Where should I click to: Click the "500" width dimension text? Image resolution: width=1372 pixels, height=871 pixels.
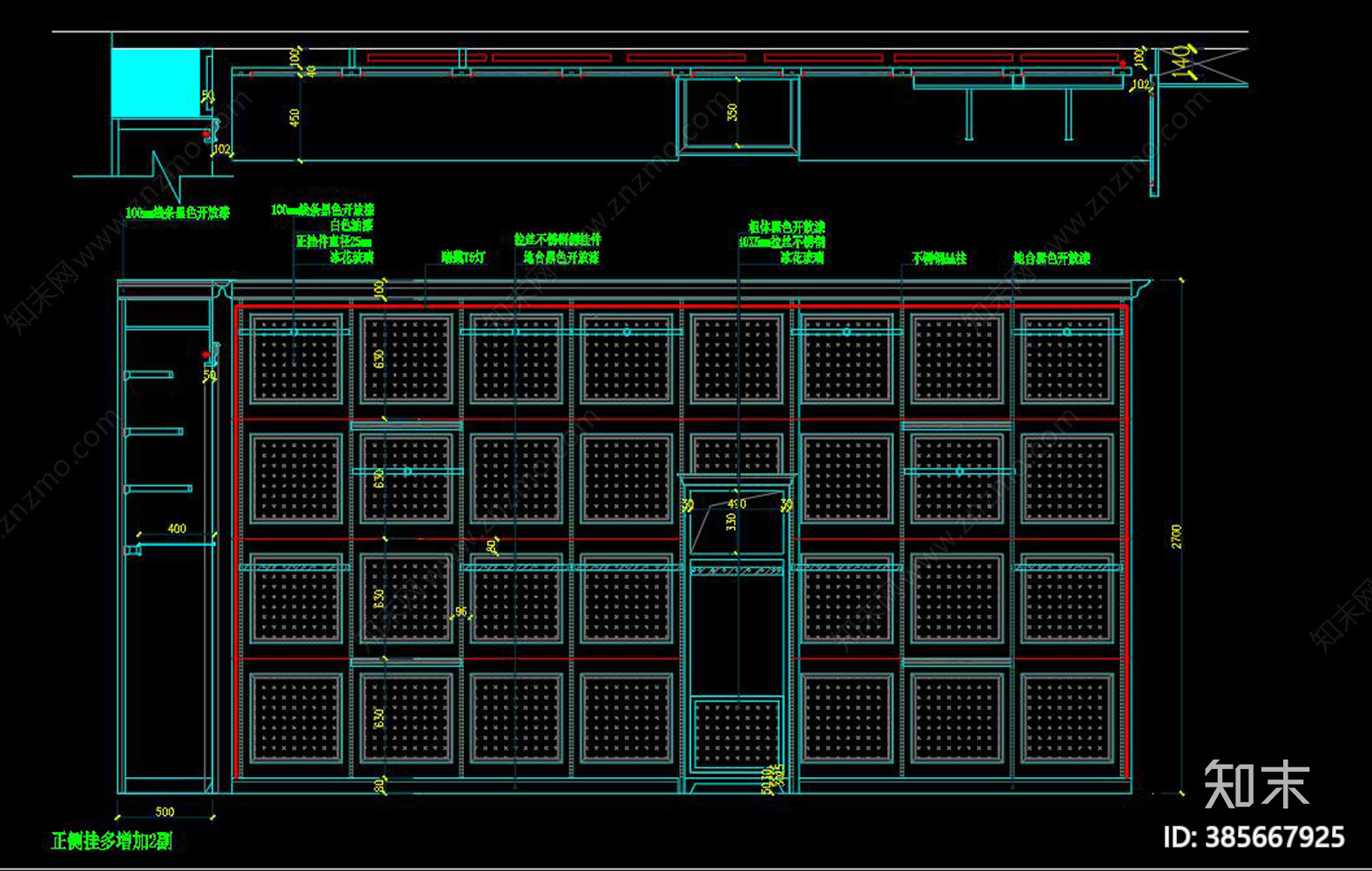165,812
